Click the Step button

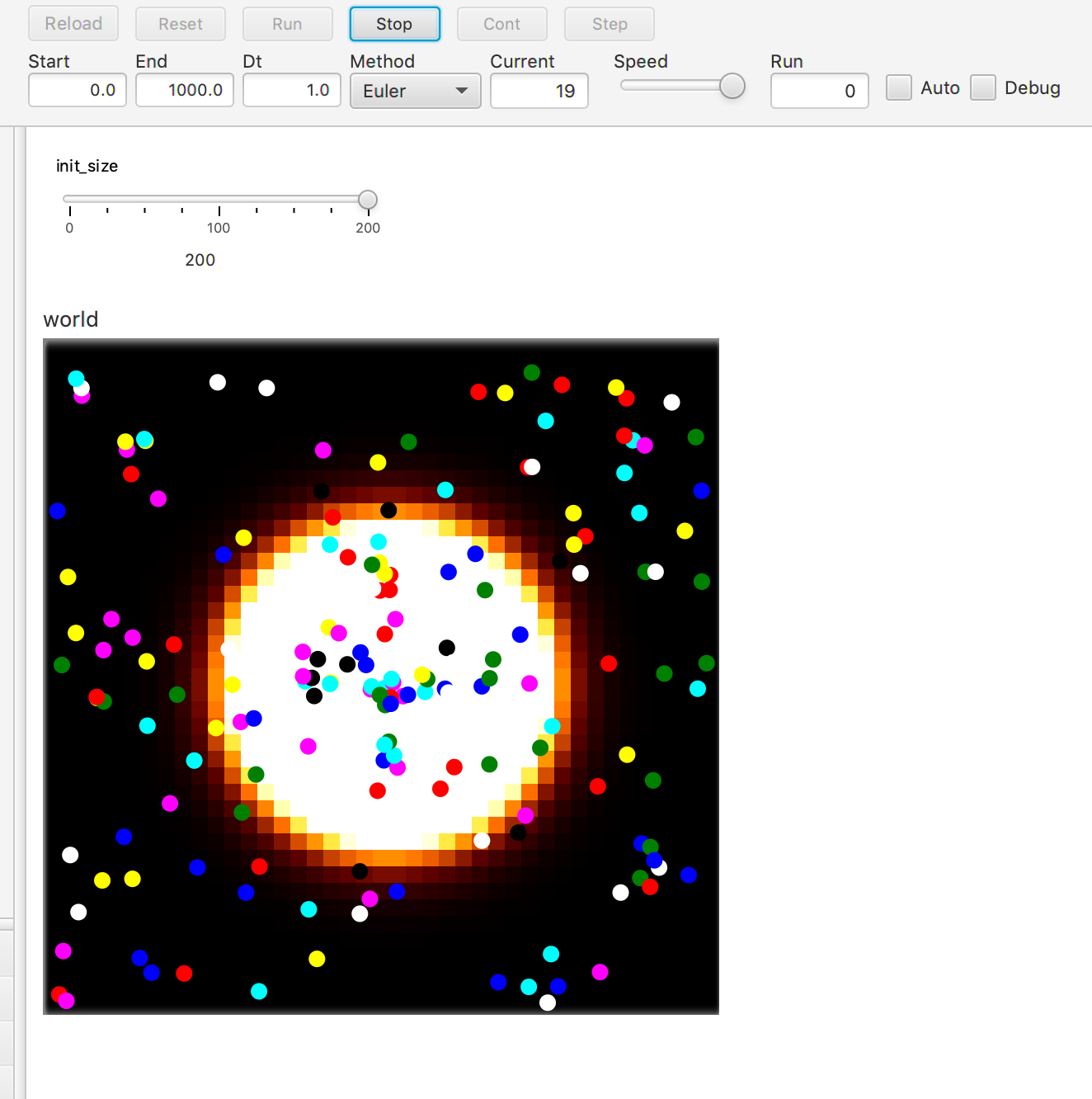point(609,24)
